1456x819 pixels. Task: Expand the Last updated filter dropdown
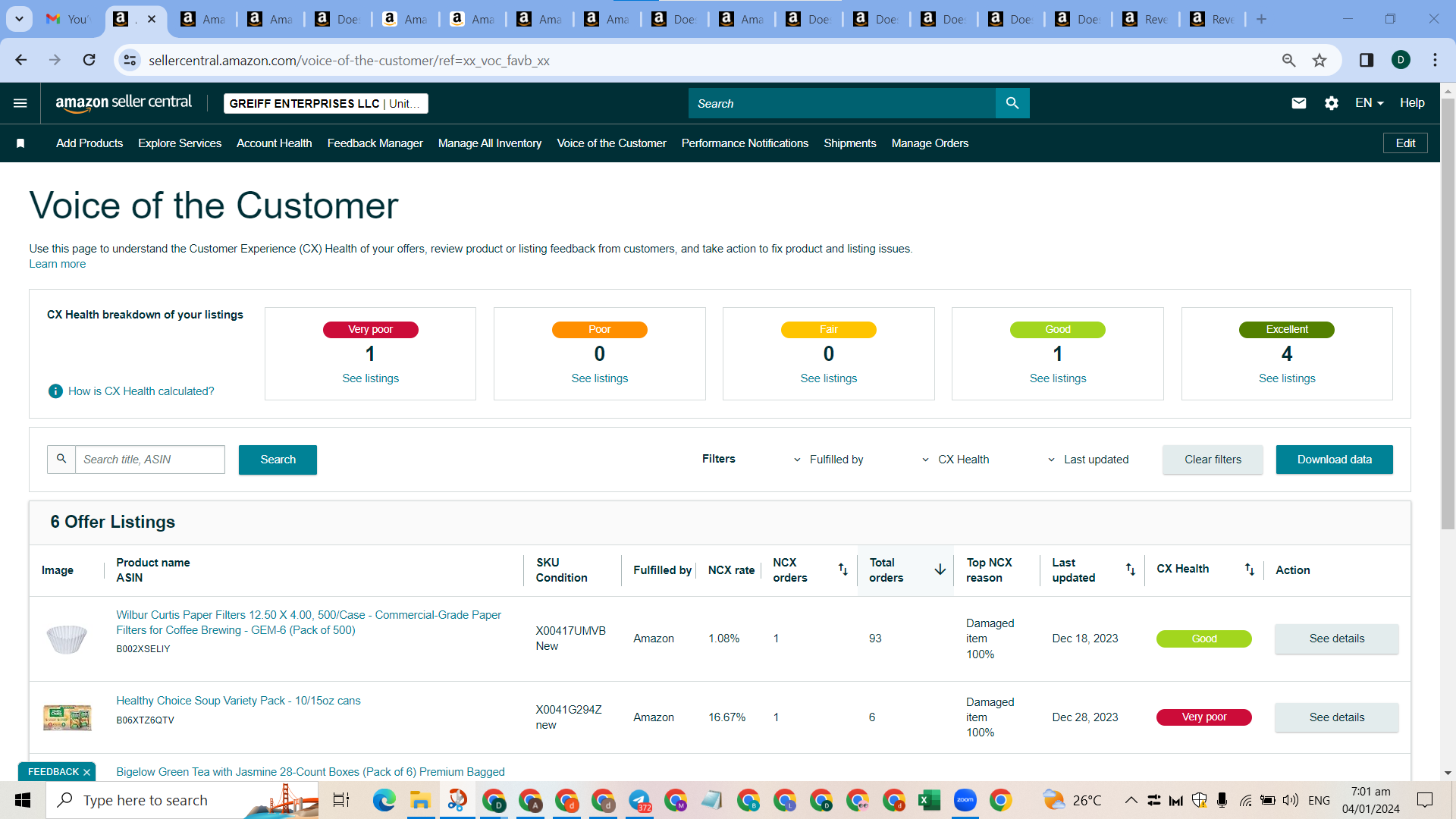tap(1088, 460)
